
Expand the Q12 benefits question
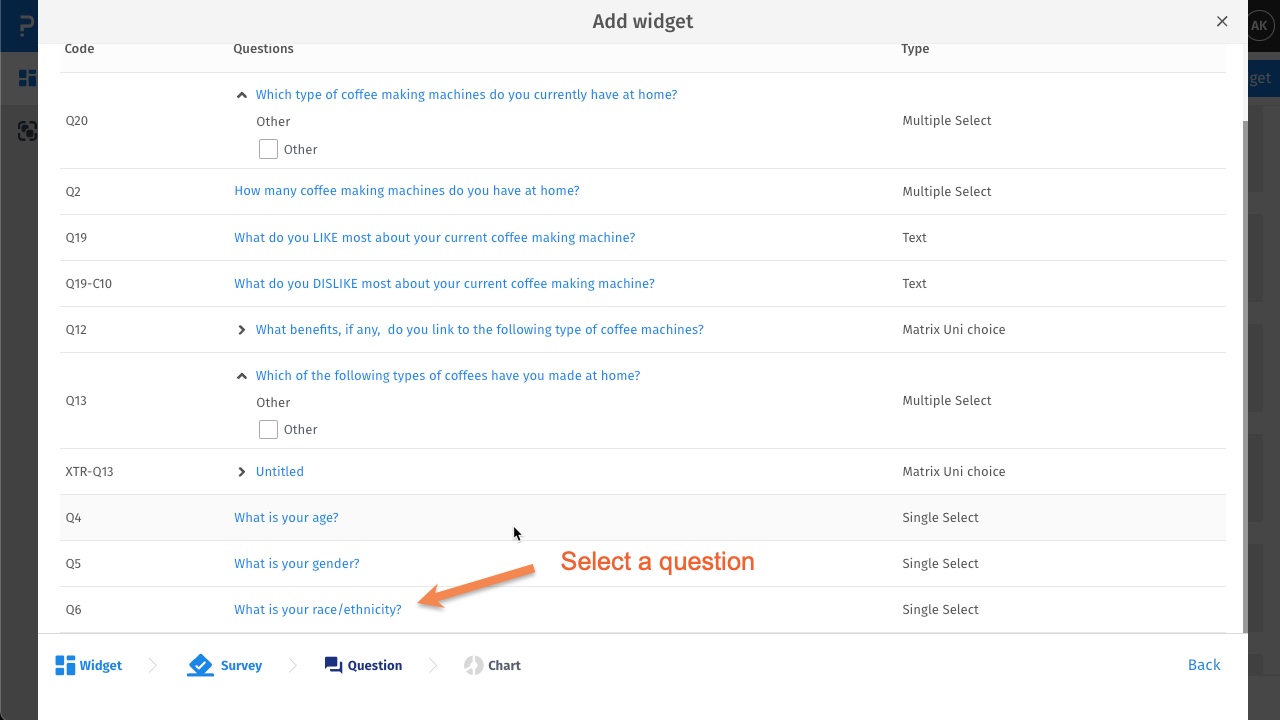tap(241, 330)
